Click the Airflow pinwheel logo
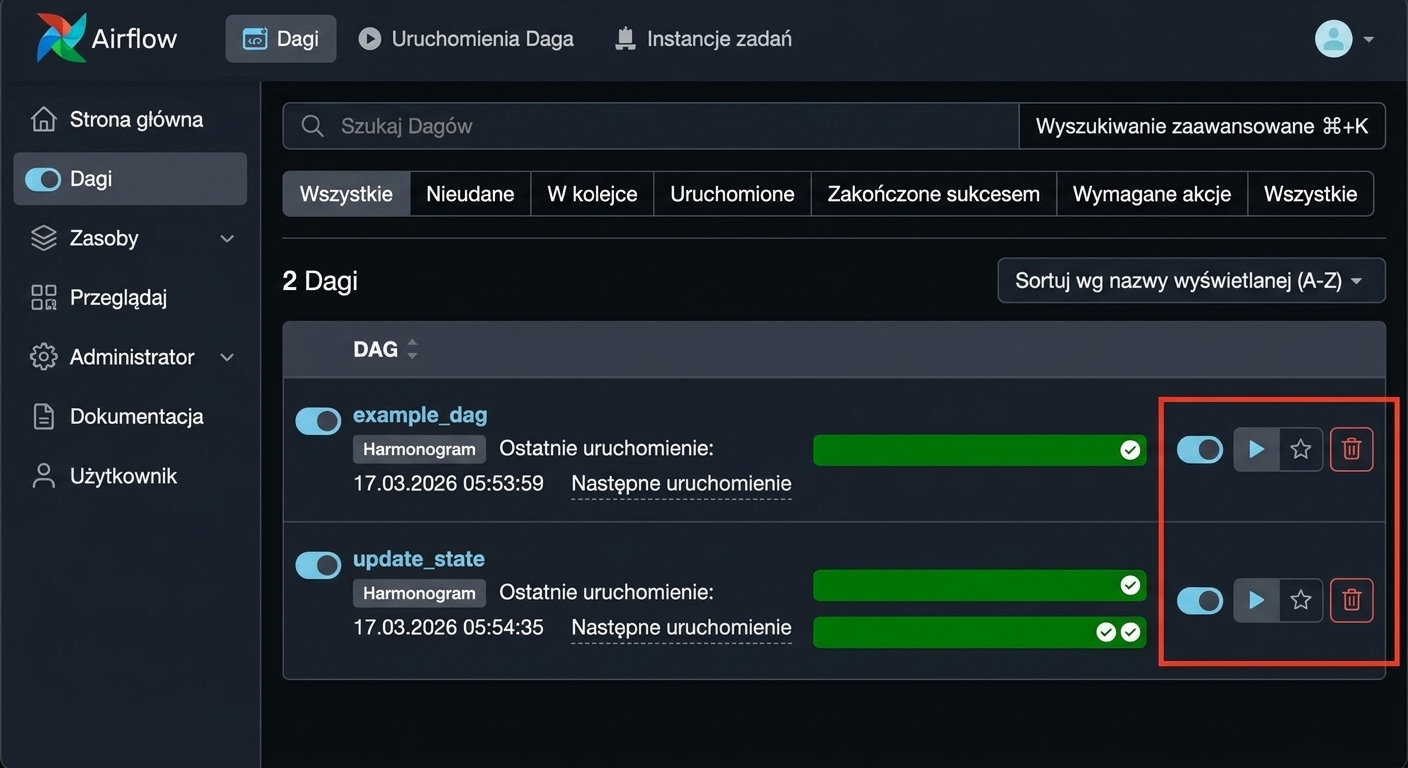The width and height of the screenshot is (1408, 768). pyautogui.click(x=60, y=38)
